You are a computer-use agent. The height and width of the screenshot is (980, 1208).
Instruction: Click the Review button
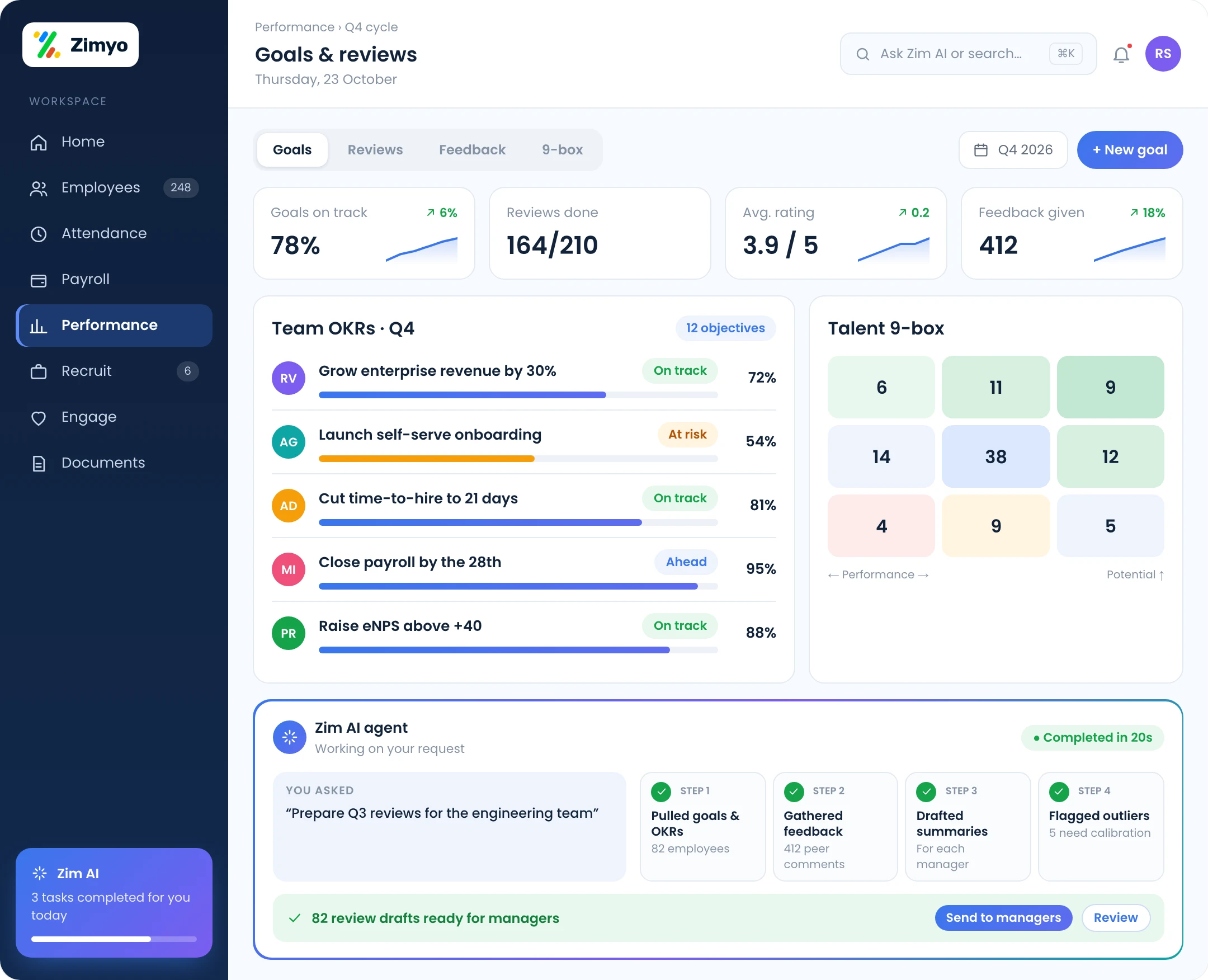point(1115,917)
